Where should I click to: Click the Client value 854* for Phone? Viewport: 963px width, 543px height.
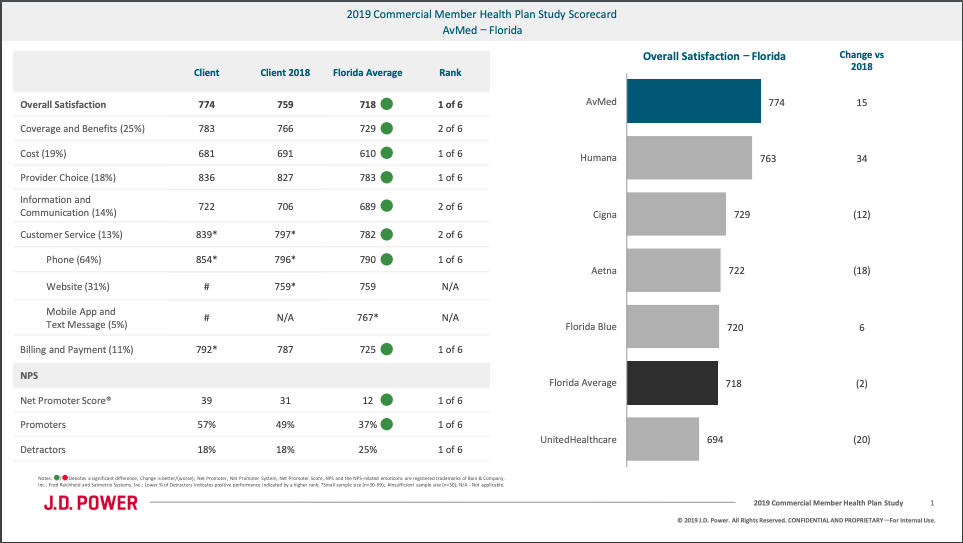pos(206,259)
